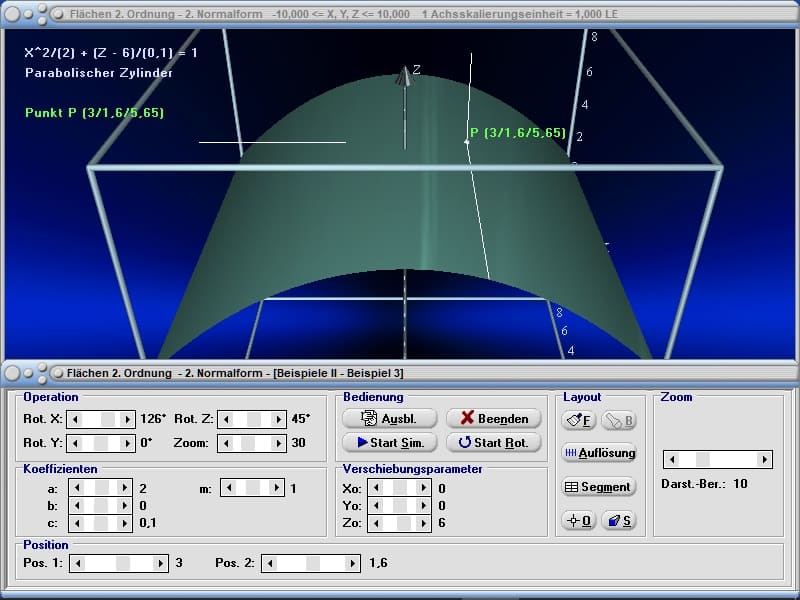Click the Pos. 1 slider thumb
This screenshot has height=600, width=800.
coord(123,563)
